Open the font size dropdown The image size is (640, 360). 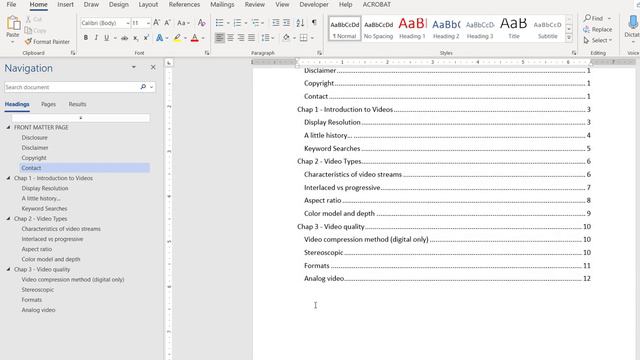click(x=148, y=23)
